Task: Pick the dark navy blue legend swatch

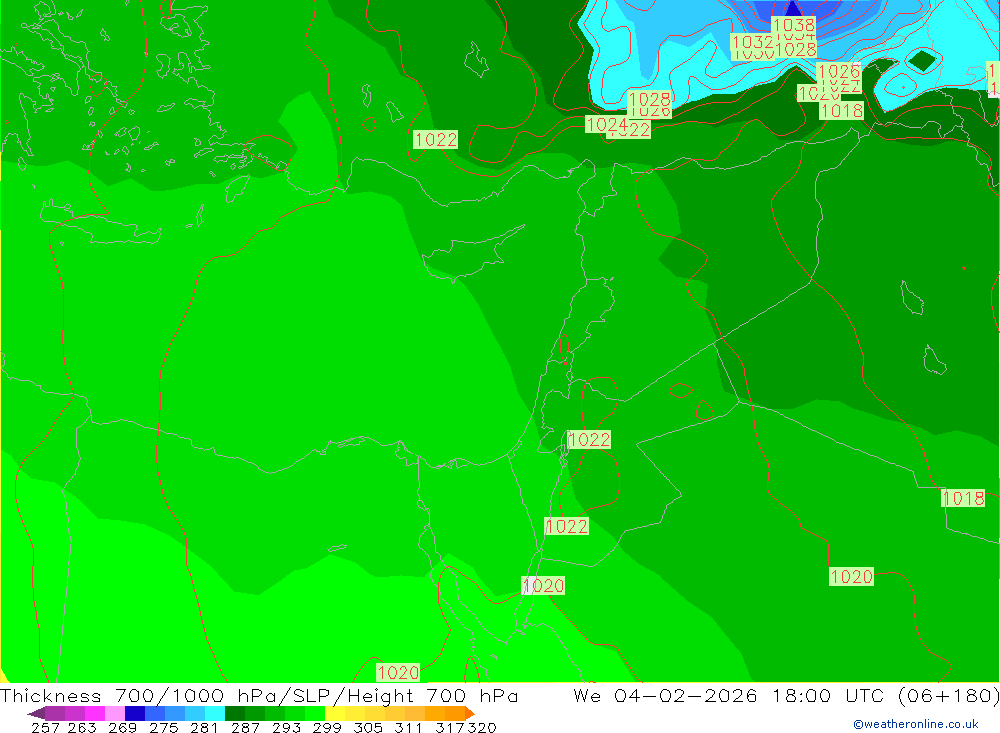Action: pyautogui.click(x=135, y=713)
